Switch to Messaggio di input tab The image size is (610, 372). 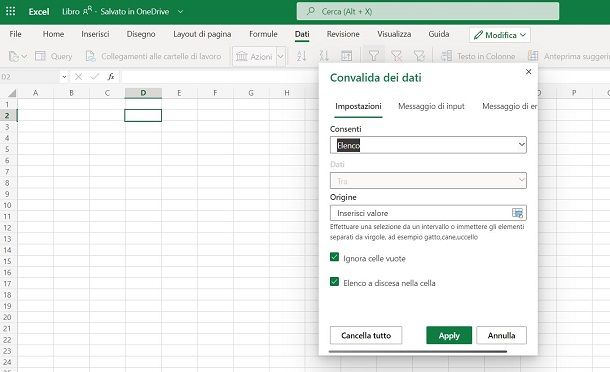click(x=431, y=106)
